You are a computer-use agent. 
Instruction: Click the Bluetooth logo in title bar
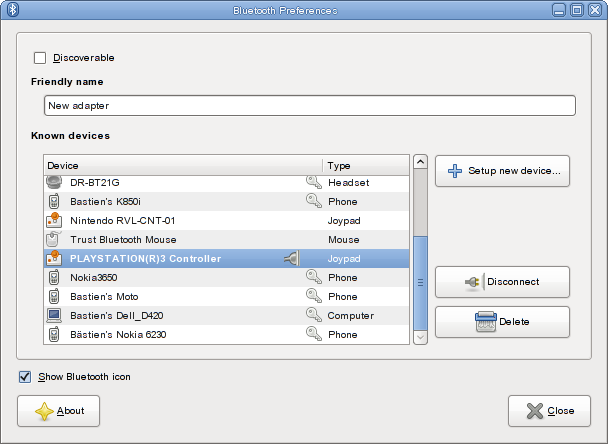(x=12, y=9)
